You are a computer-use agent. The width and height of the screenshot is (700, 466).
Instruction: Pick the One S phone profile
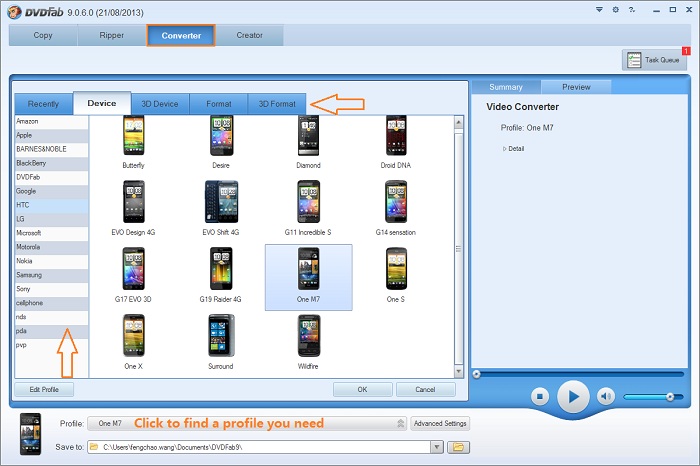pyautogui.click(x=396, y=275)
